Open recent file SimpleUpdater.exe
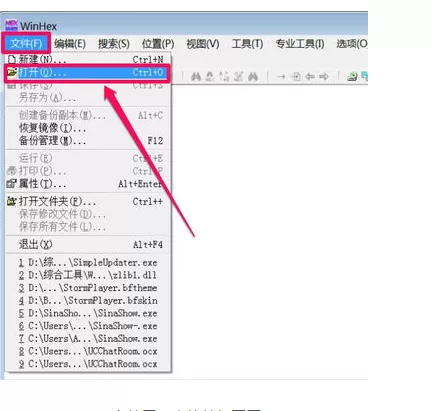Screen dimensions: 432x411 88,262
